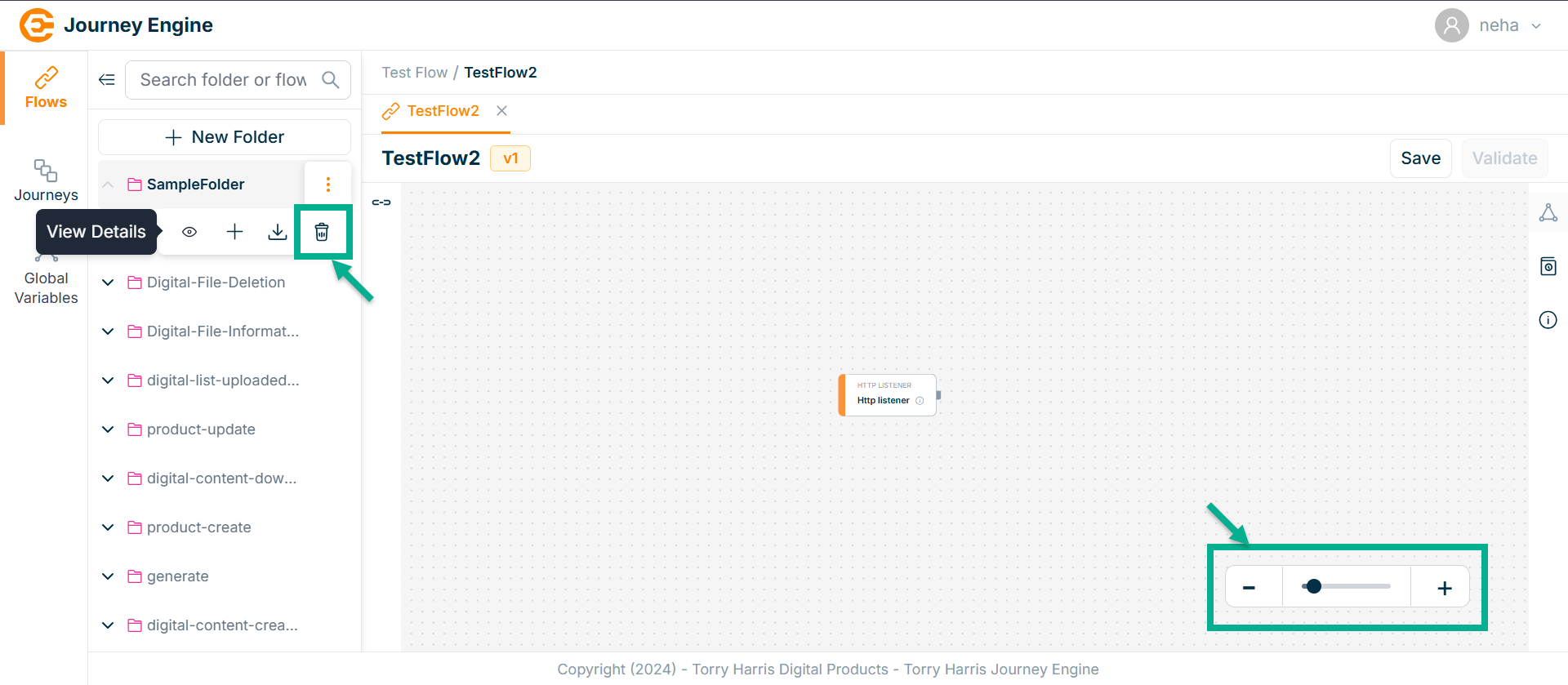1568x685 pixels.
Task: Click the zoom out minus button
Action: pyautogui.click(x=1249, y=588)
